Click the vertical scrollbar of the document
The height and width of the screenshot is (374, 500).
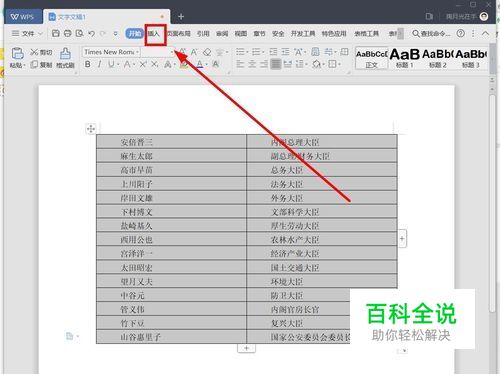pos(492,203)
